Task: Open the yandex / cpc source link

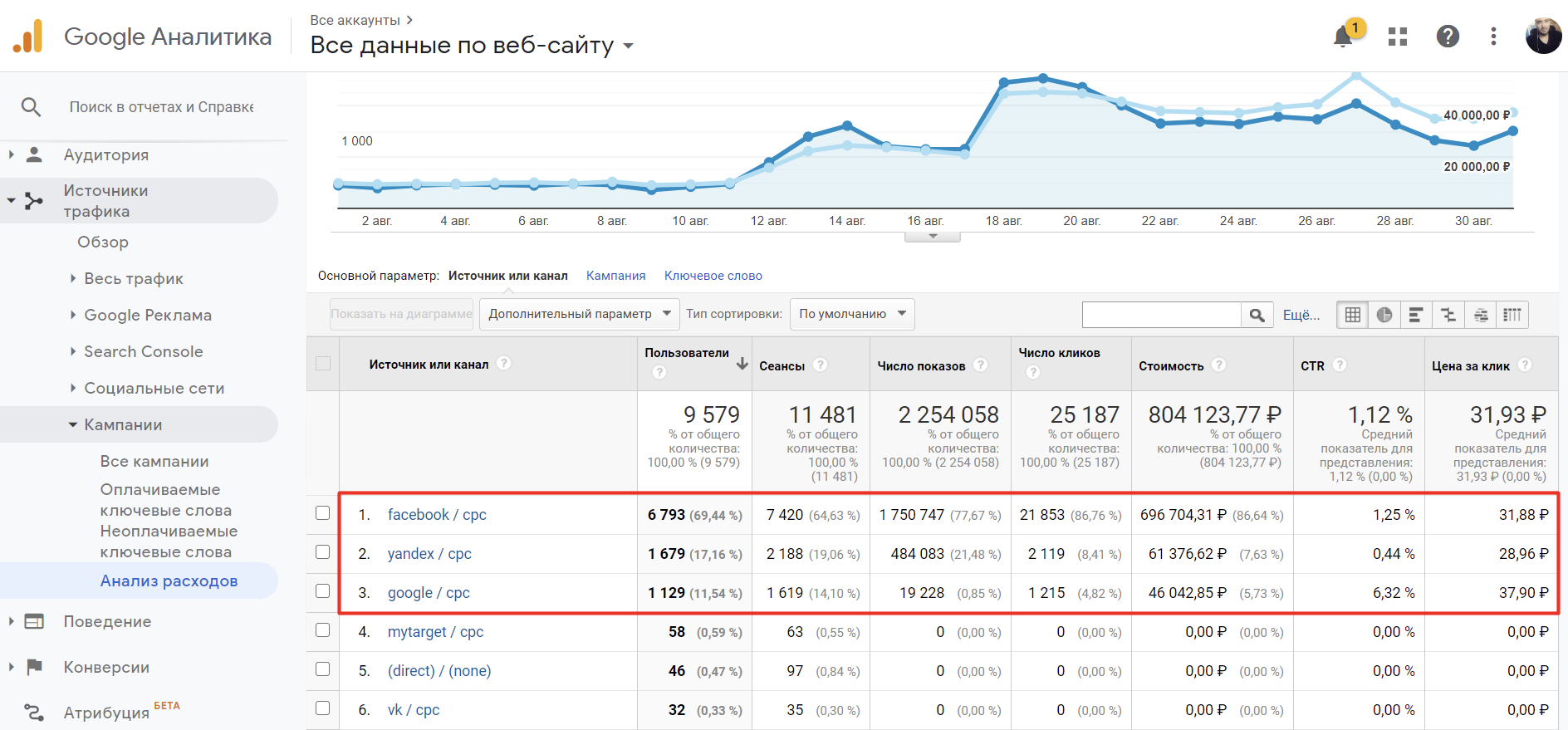Action: point(429,554)
